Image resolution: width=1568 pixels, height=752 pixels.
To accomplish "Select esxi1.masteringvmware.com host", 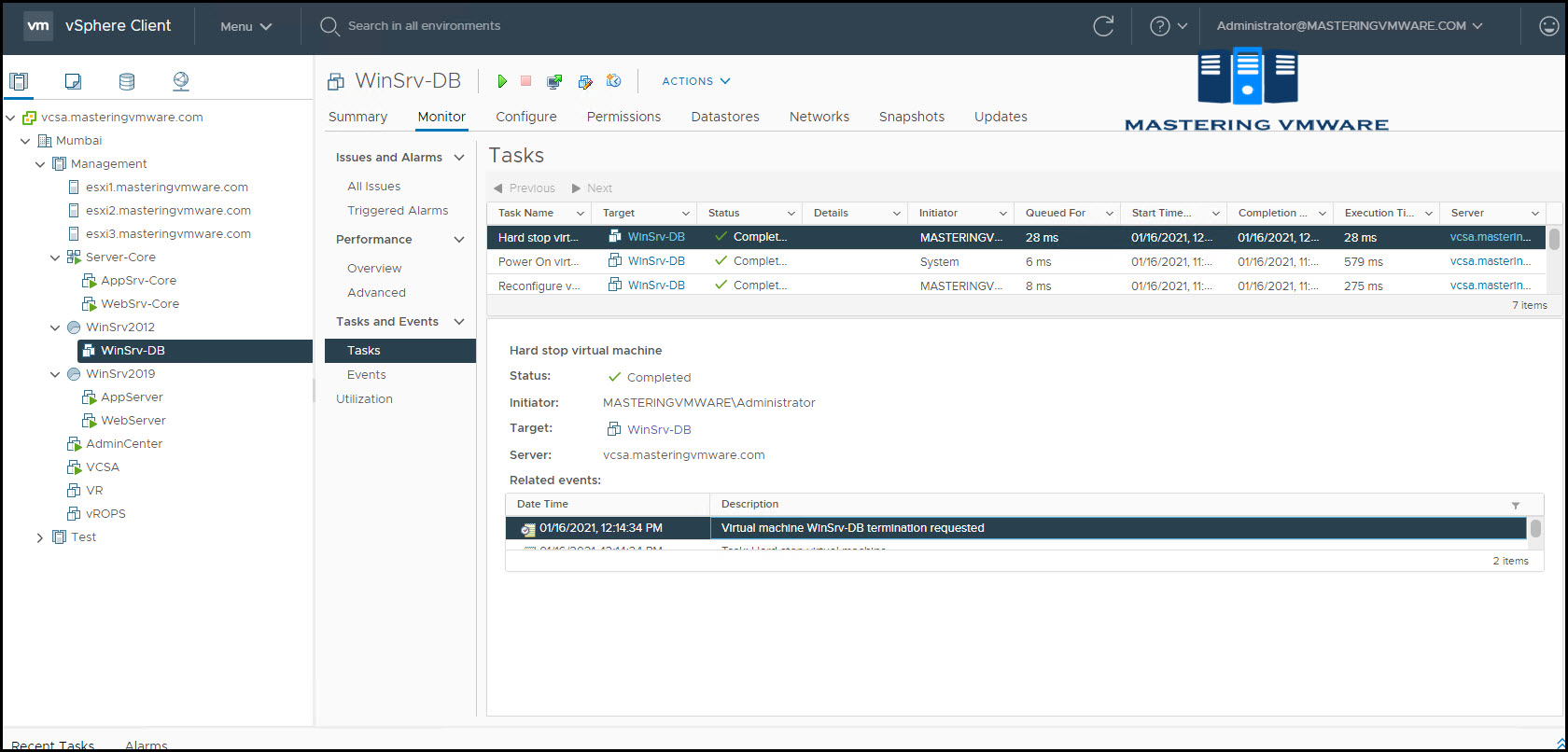I will pyautogui.click(x=167, y=188).
